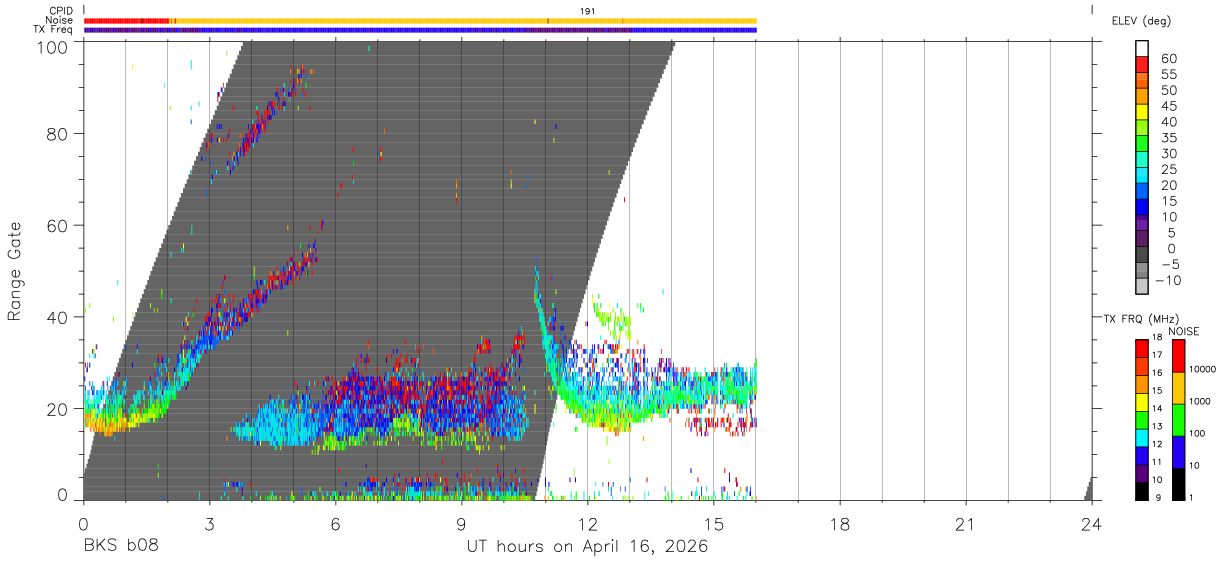
Task: Click the 10000 tick label in the NOISE legend
Action: 1201,370
